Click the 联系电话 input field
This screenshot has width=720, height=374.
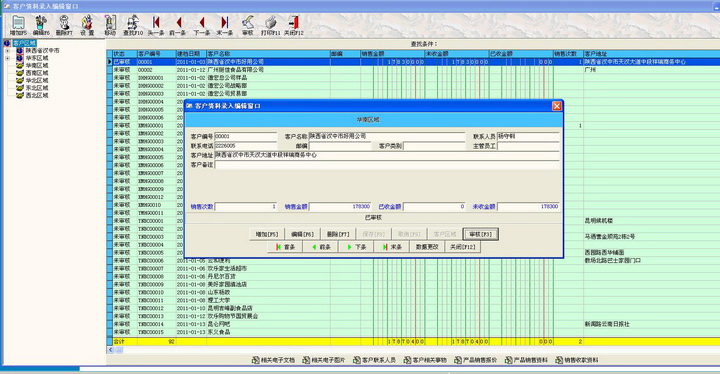click(x=246, y=146)
